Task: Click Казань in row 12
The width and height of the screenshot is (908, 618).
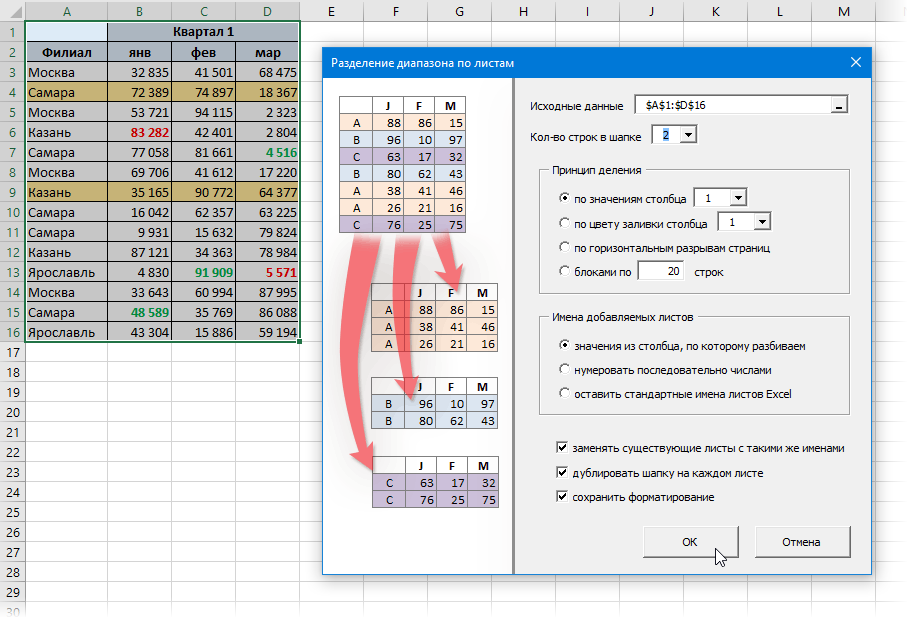Action: pyautogui.click(x=67, y=253)
